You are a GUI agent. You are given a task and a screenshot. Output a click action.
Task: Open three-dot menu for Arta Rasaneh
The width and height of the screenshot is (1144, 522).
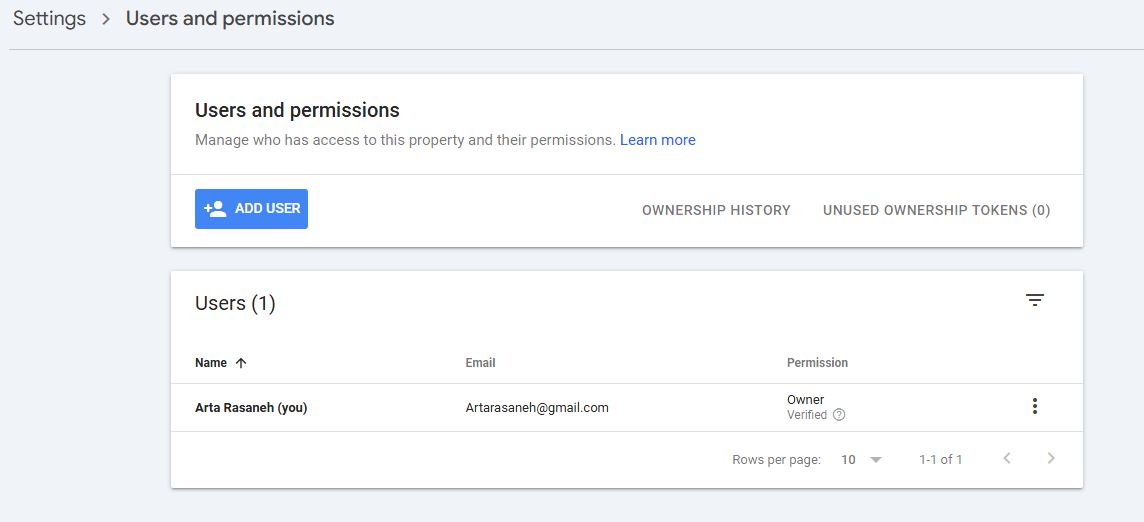coord(1035,406)
